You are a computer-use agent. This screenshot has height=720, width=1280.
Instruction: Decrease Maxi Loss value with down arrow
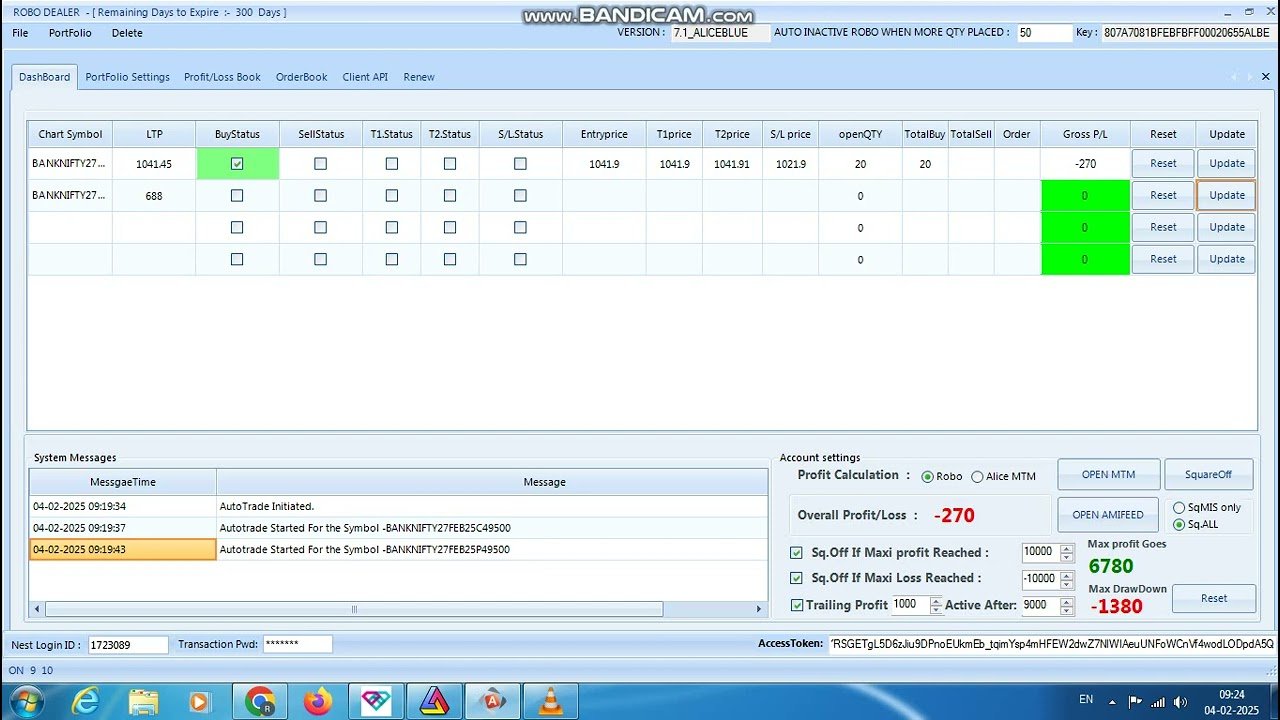(1066, 584)
